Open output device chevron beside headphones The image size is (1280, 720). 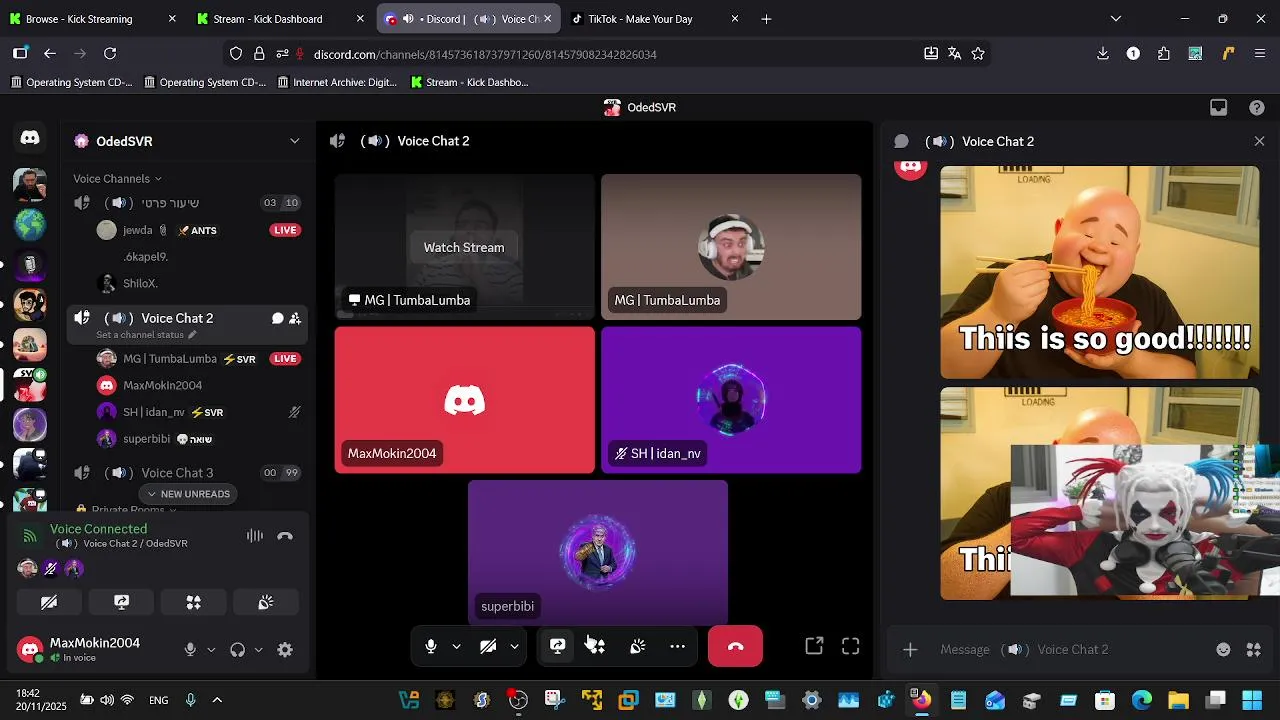click(x=258, y=650)
